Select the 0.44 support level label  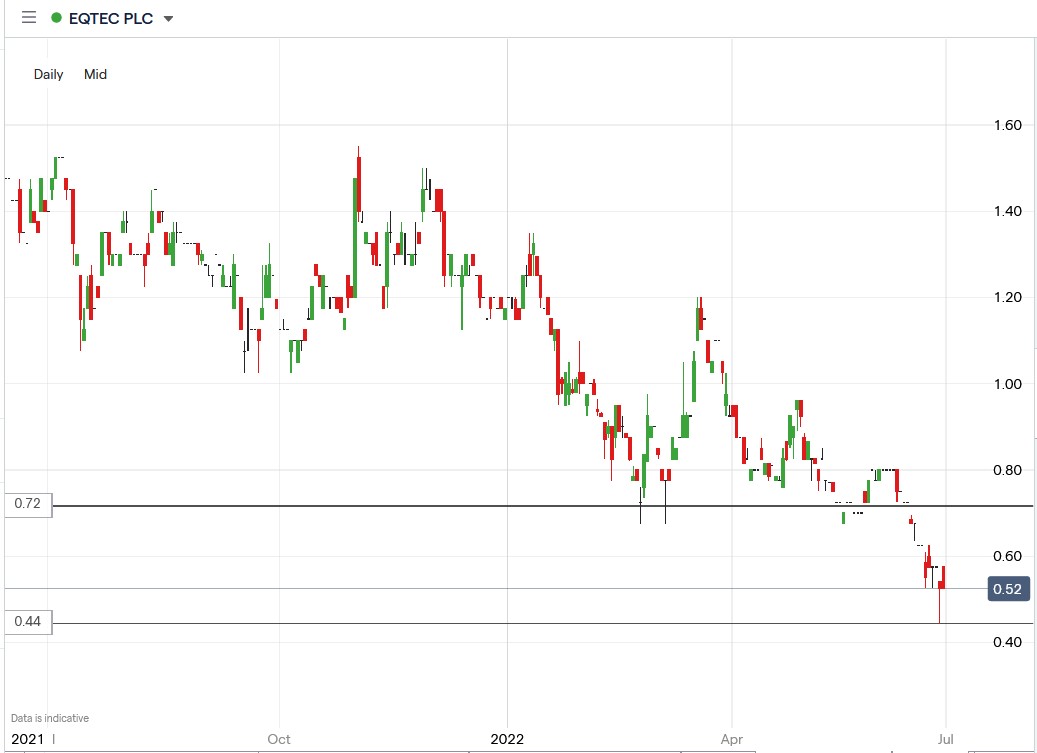[26, 622]
